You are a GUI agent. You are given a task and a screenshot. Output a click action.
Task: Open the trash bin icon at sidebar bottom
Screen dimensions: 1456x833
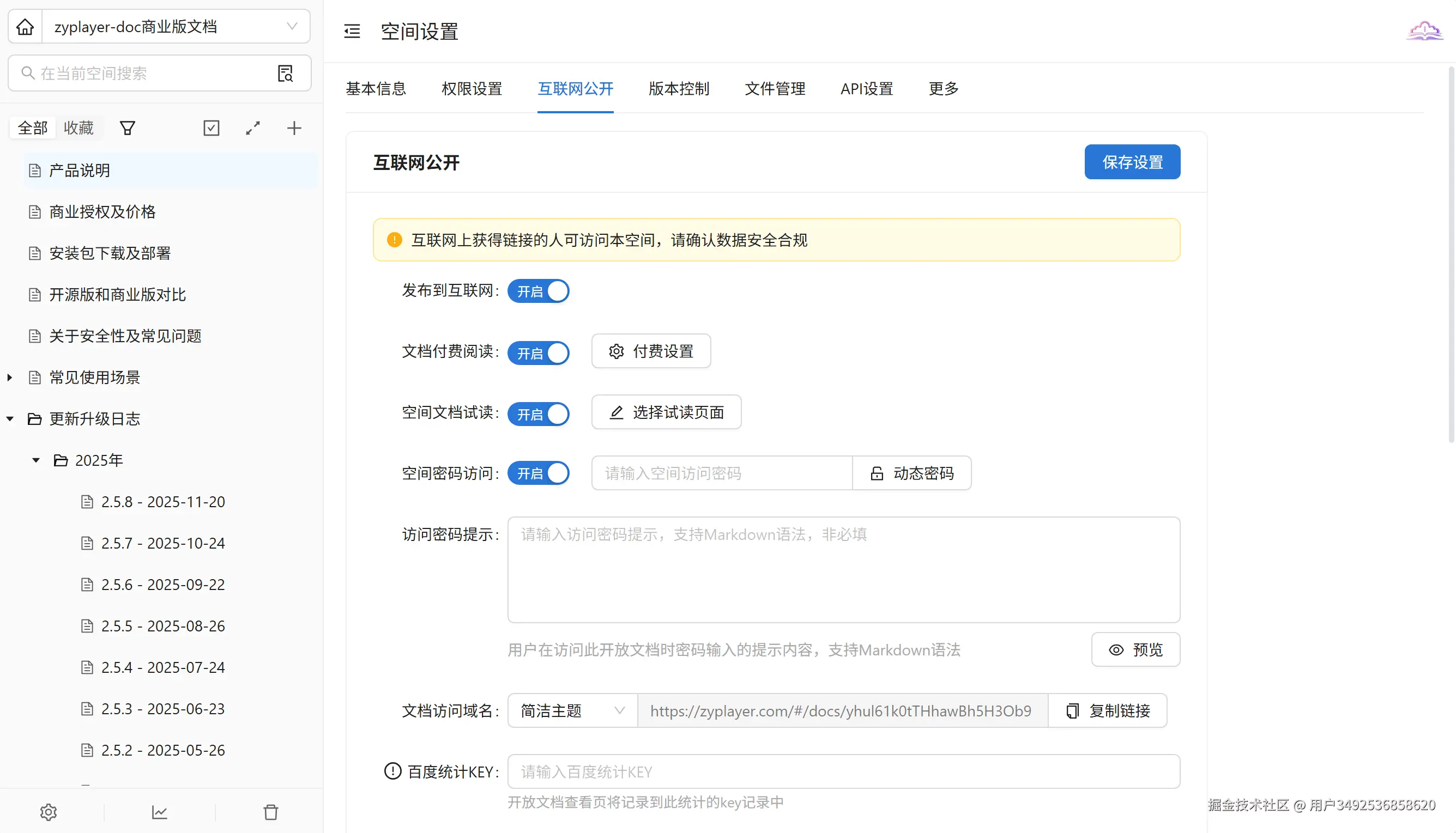[x=271, y=812]
